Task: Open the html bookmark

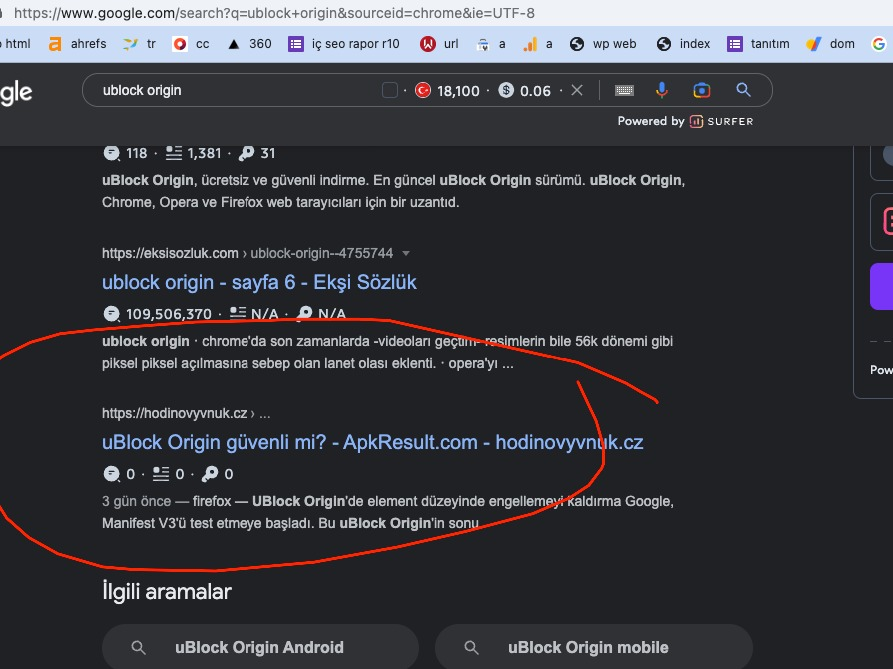Action: pos(17,44)
